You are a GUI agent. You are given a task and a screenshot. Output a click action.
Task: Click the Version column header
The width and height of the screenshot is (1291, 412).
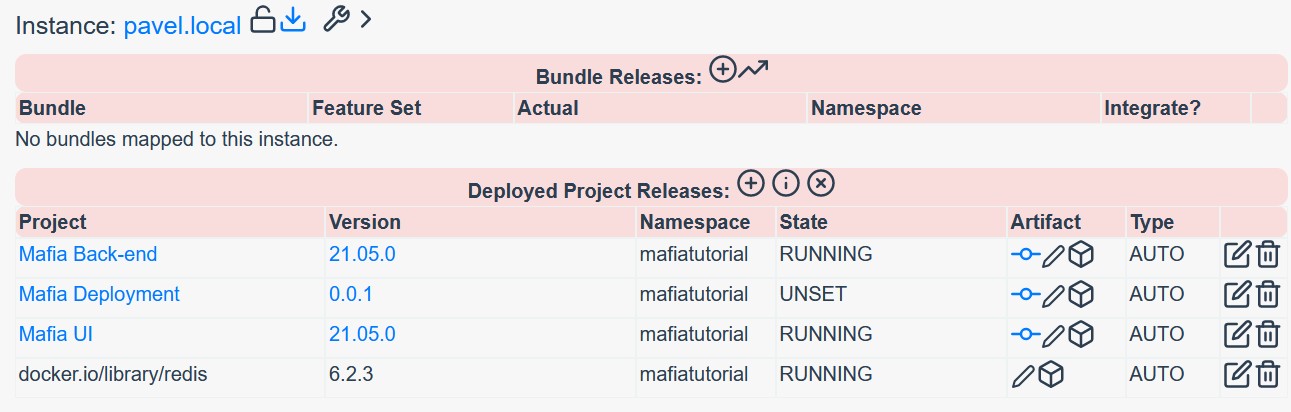tap(365, 222)
